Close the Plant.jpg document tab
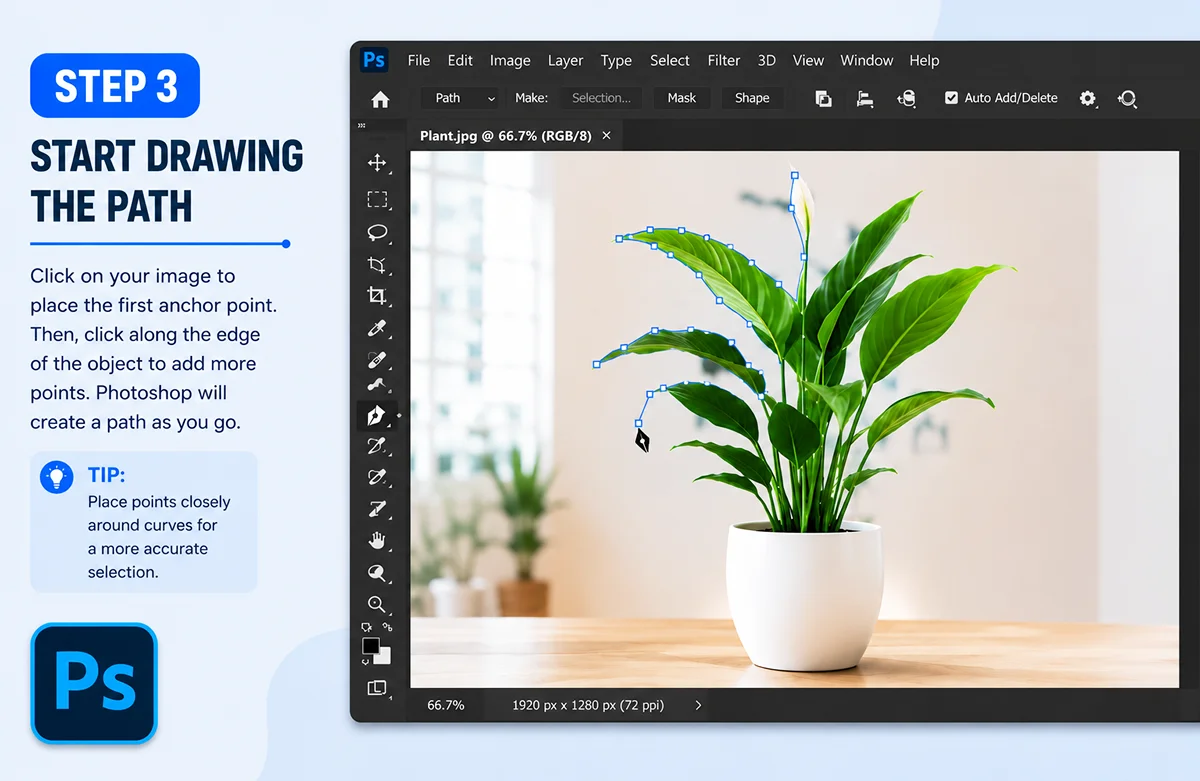Screen dimensions: 1200x781 pos(606,136)
